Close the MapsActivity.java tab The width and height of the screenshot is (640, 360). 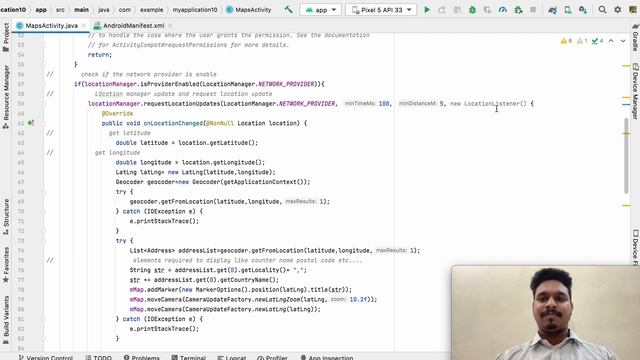click(x=84, y=25)
